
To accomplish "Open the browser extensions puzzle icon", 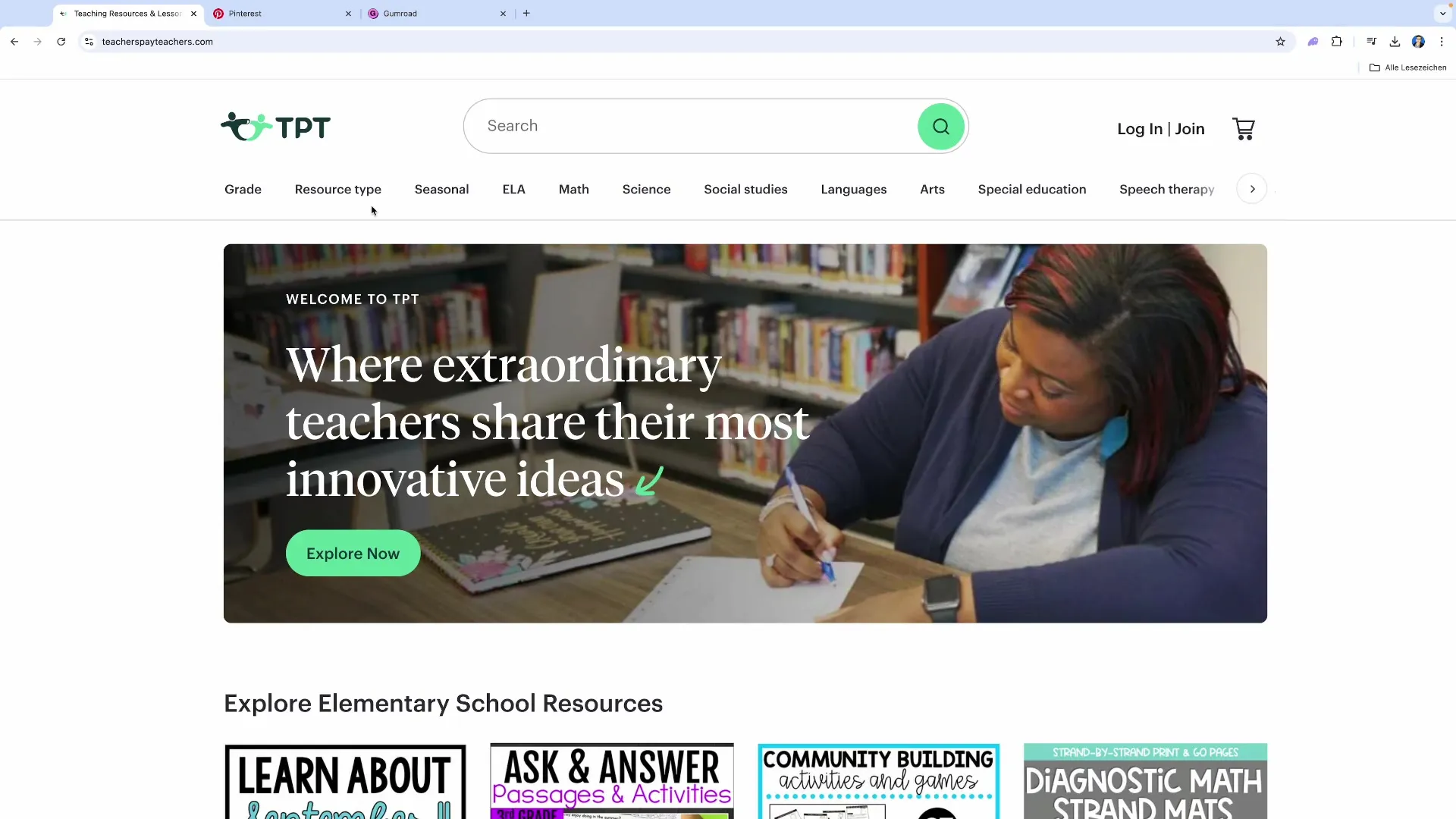I will 1336,42.
